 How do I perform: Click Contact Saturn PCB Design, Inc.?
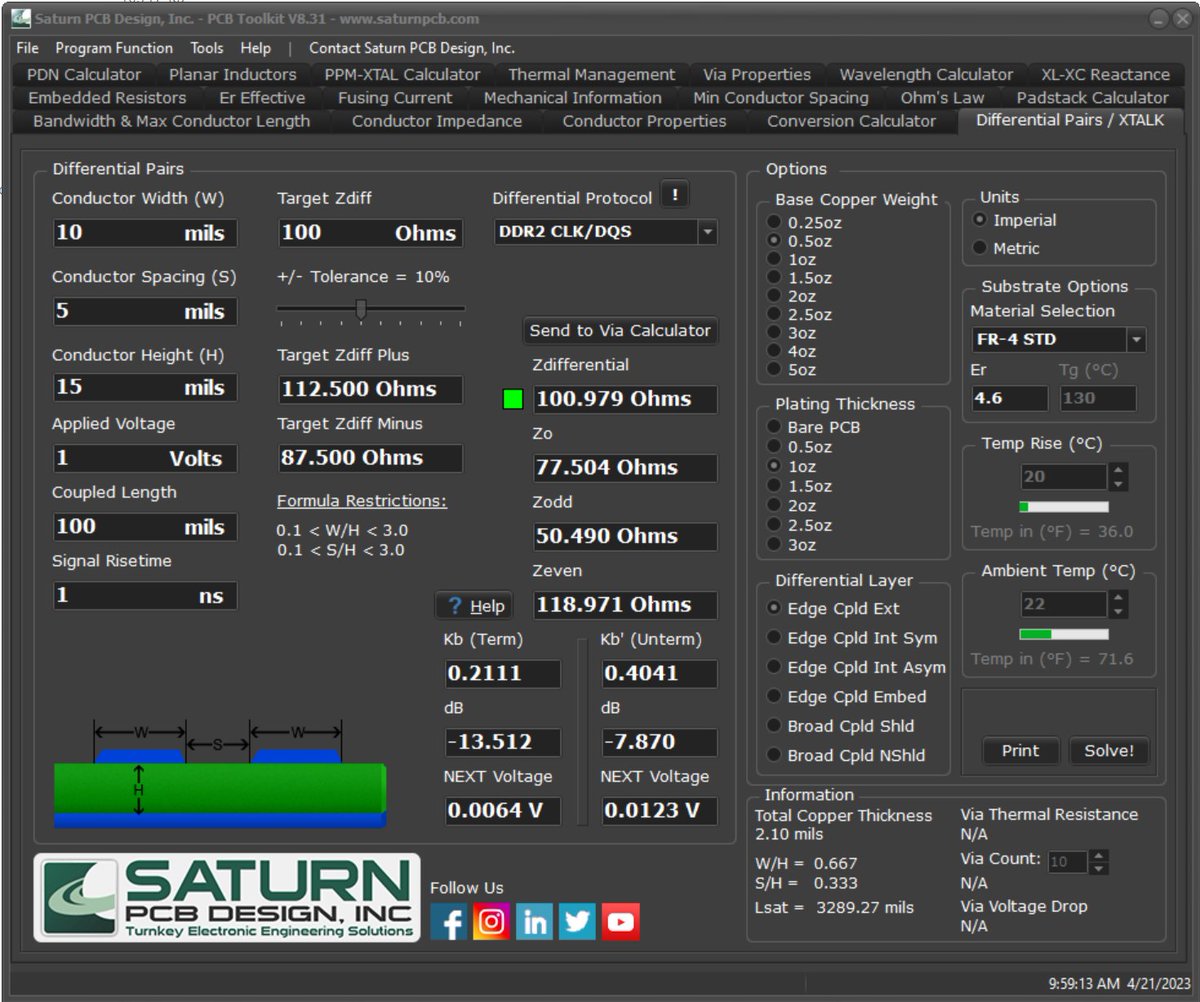pyautogui.click(x=412, y=48)
